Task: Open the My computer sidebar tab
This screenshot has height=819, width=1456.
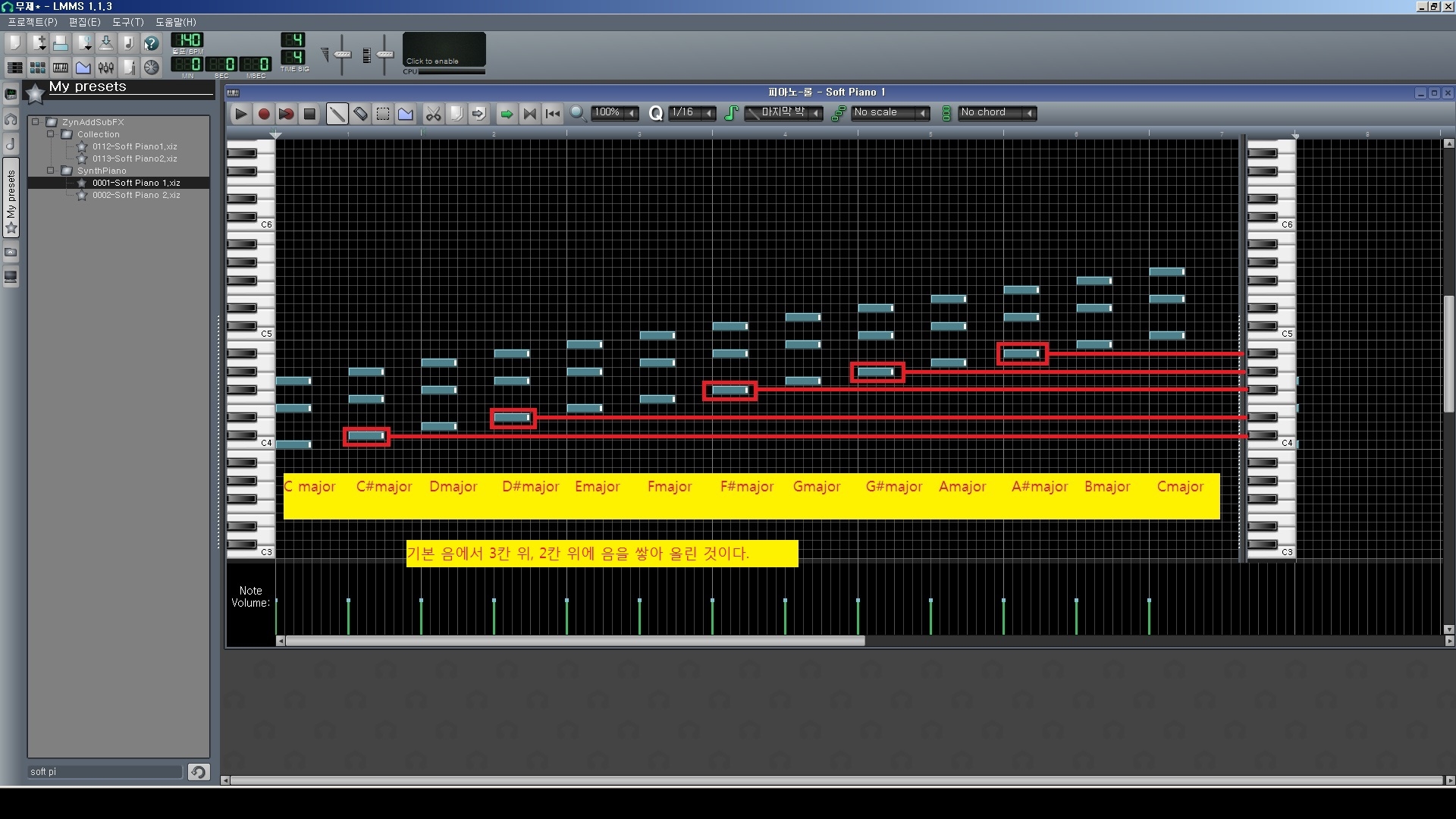Action: 11,277
